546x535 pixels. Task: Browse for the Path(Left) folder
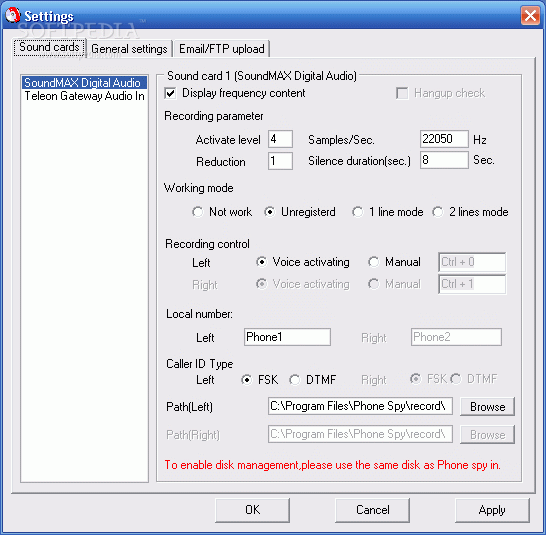coord(487,406)
